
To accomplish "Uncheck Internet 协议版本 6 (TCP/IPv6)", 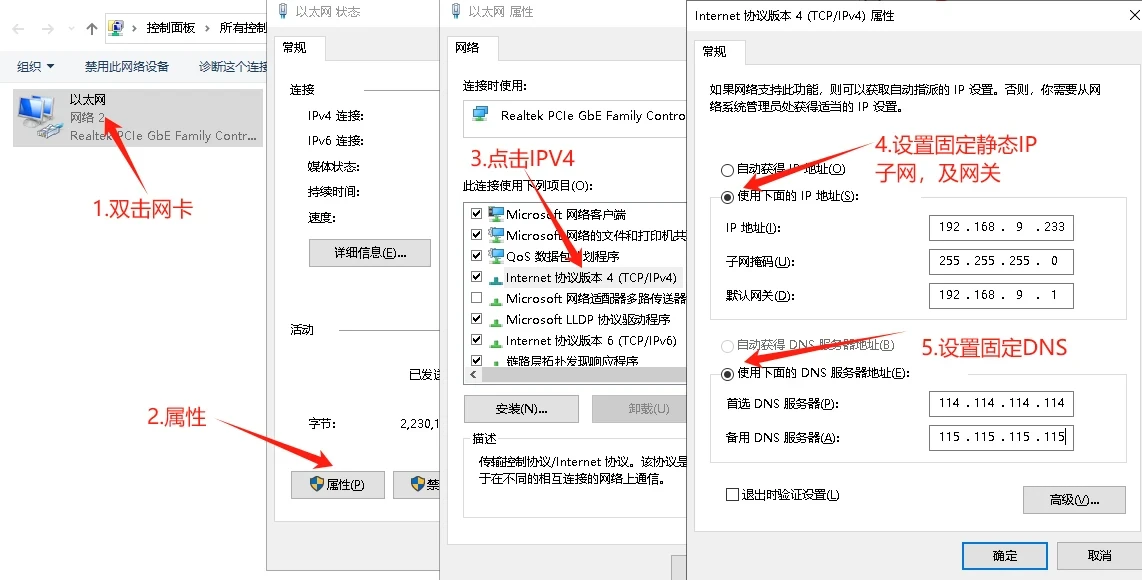I will pyautogui.click(x=476, y=340).
